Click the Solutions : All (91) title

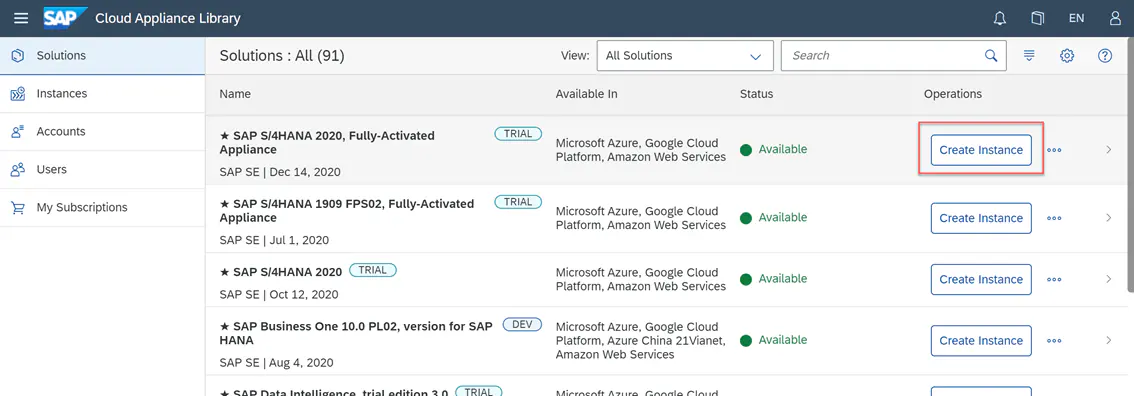tap(282, 56)
